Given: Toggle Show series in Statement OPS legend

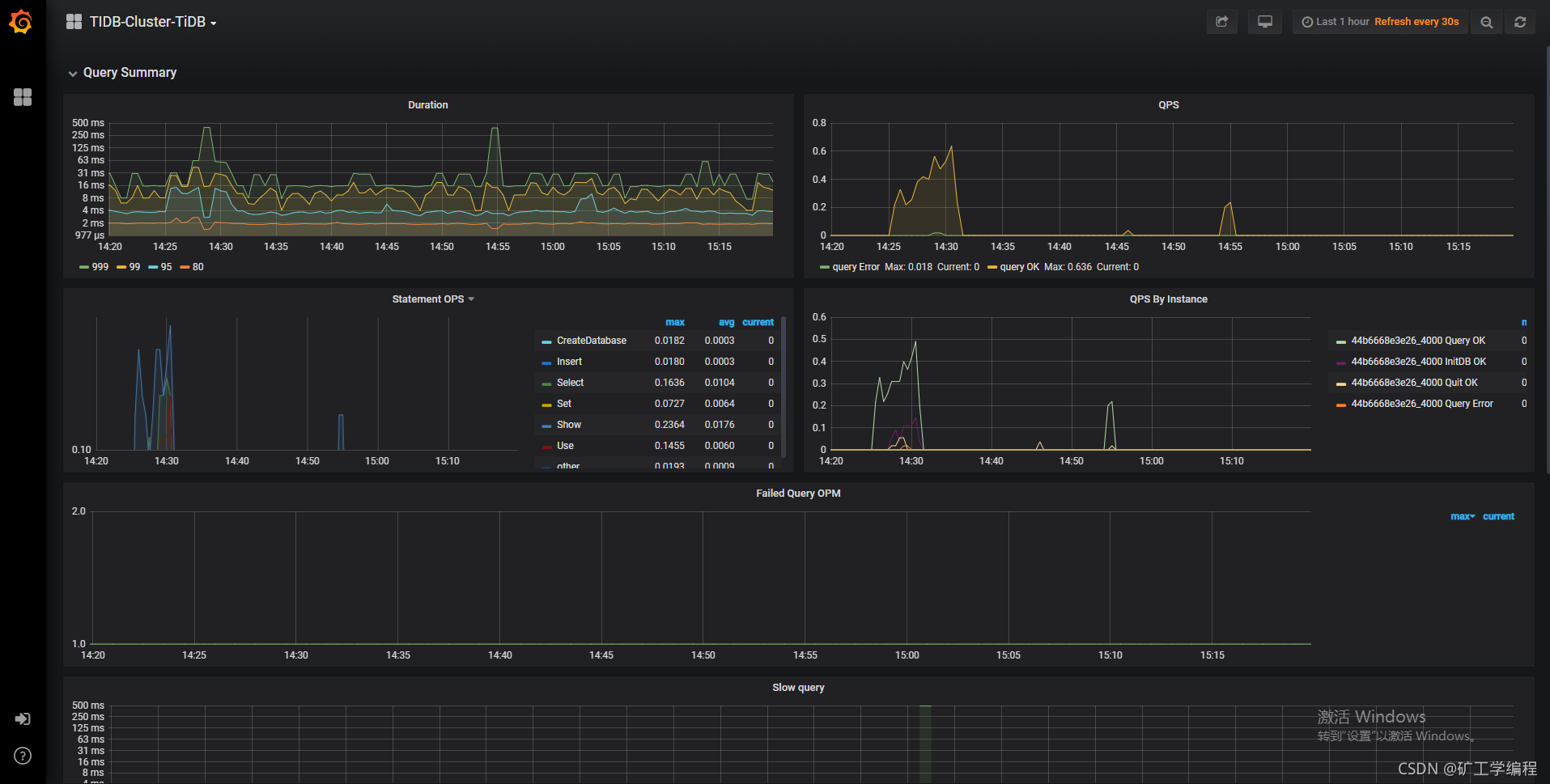Looking at the screenshot, I should [569, 425].
